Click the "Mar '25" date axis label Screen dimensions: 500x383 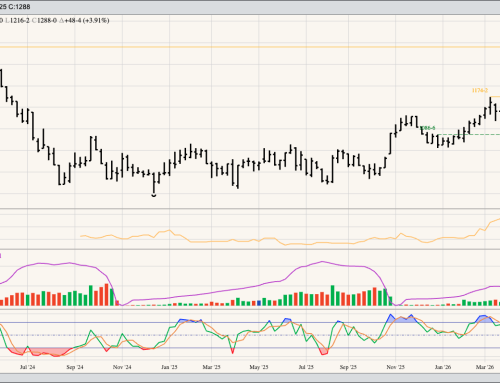coord(211,367)
